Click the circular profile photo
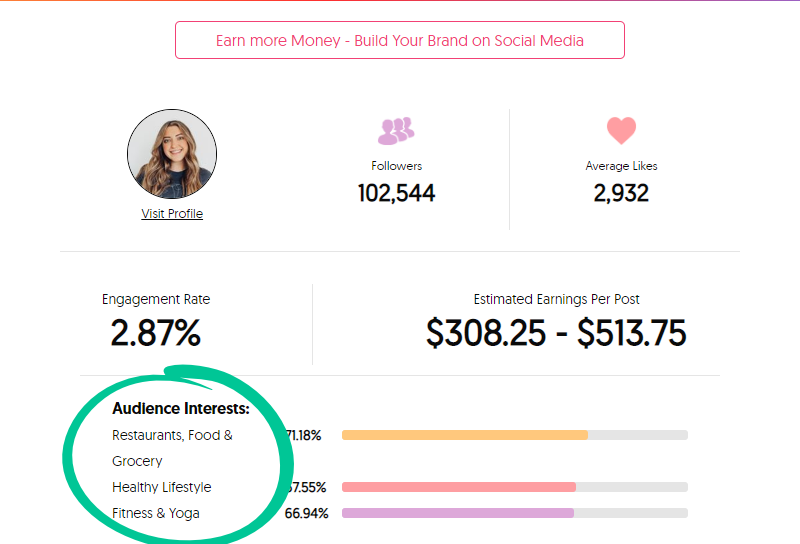Screen dimensions: 800x544 tap(172, 154)
